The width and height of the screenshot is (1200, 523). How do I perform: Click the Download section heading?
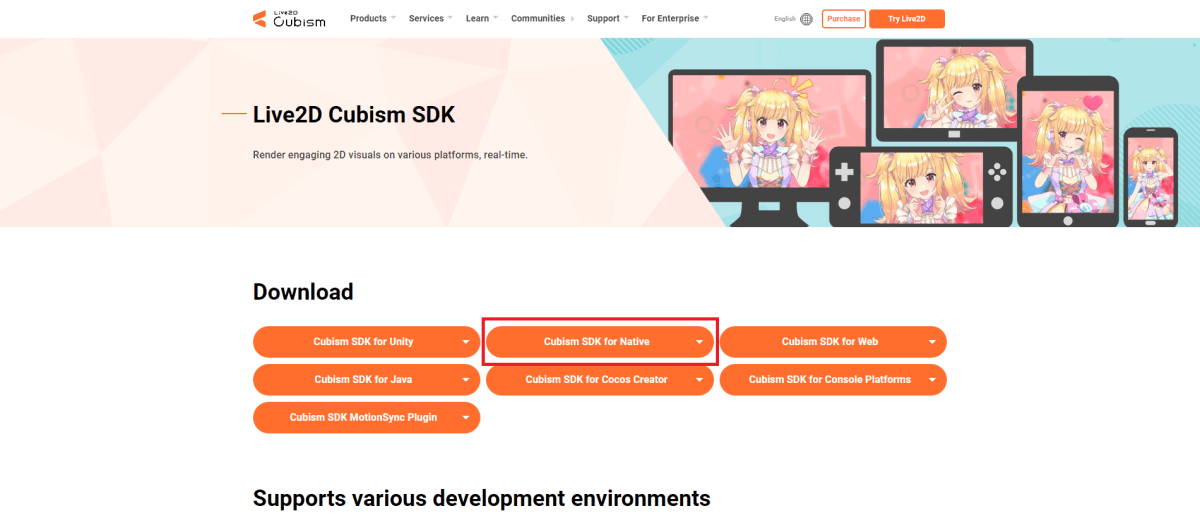tap(303, 292)
